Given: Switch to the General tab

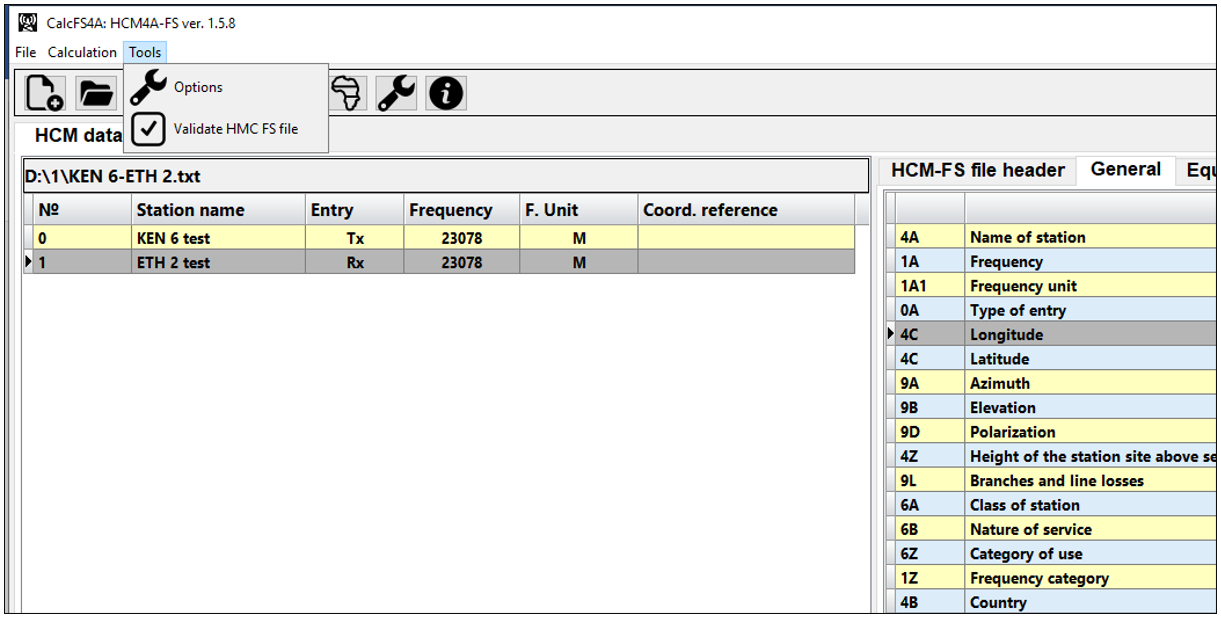Looking at the screenshot, I should (1126, 170).
